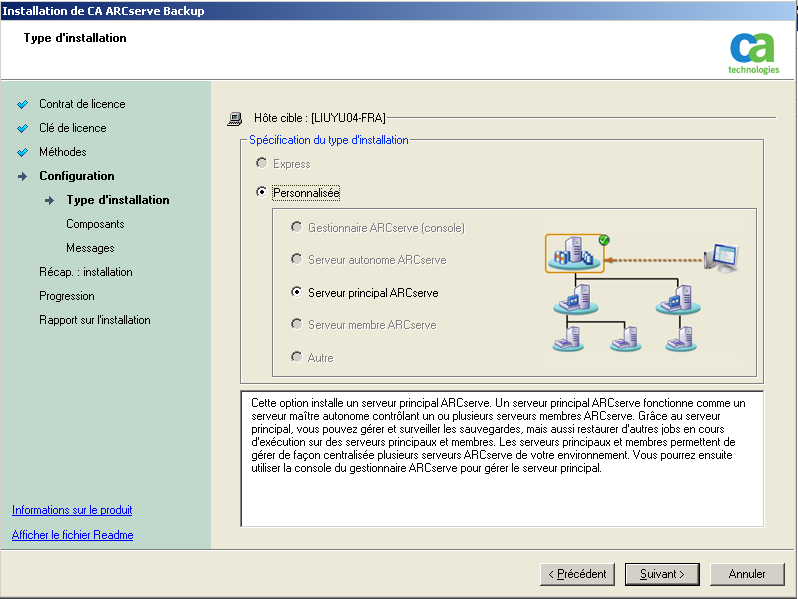Click the checkmark beside Clé de licence
Screen dimensions: 798x599
click(x=22, y=128)
